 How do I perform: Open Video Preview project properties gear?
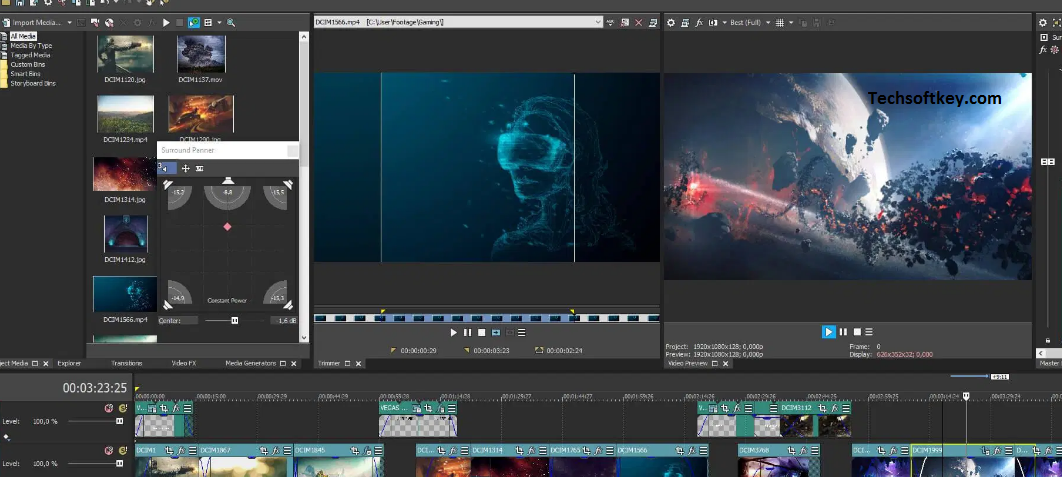671,22
